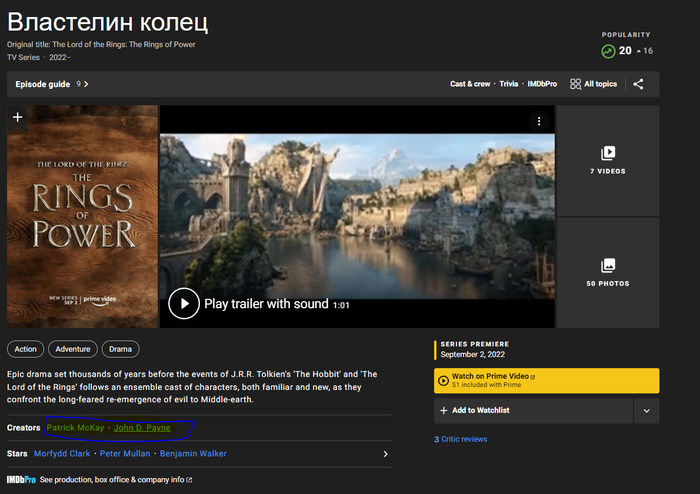Click Watch on Prime Video button
This screenshot has width=700, height=494.
(x=546, y=381)
